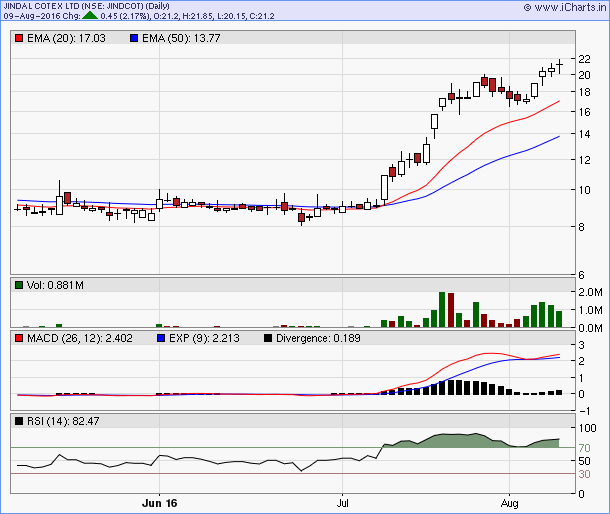Click the tall dark red volume bar
Viewport: 610px width, 514px height.
pyautogui.click(x=451, y=310)
